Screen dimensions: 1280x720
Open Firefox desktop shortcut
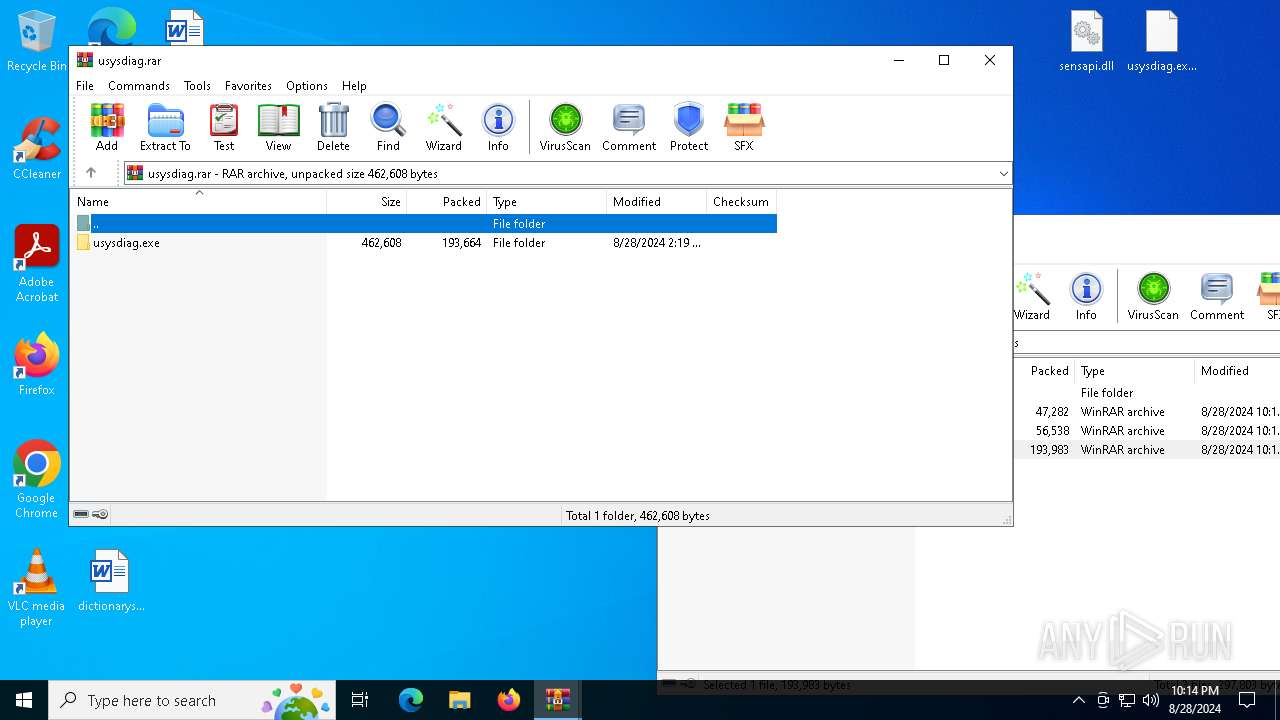tap(36, 365)
